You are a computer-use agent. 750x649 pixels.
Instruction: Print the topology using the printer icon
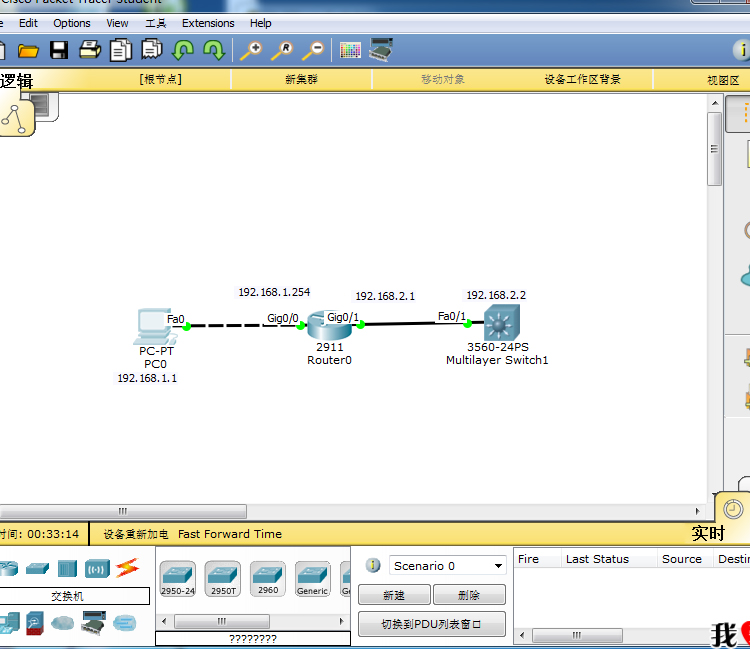point(90,50)
